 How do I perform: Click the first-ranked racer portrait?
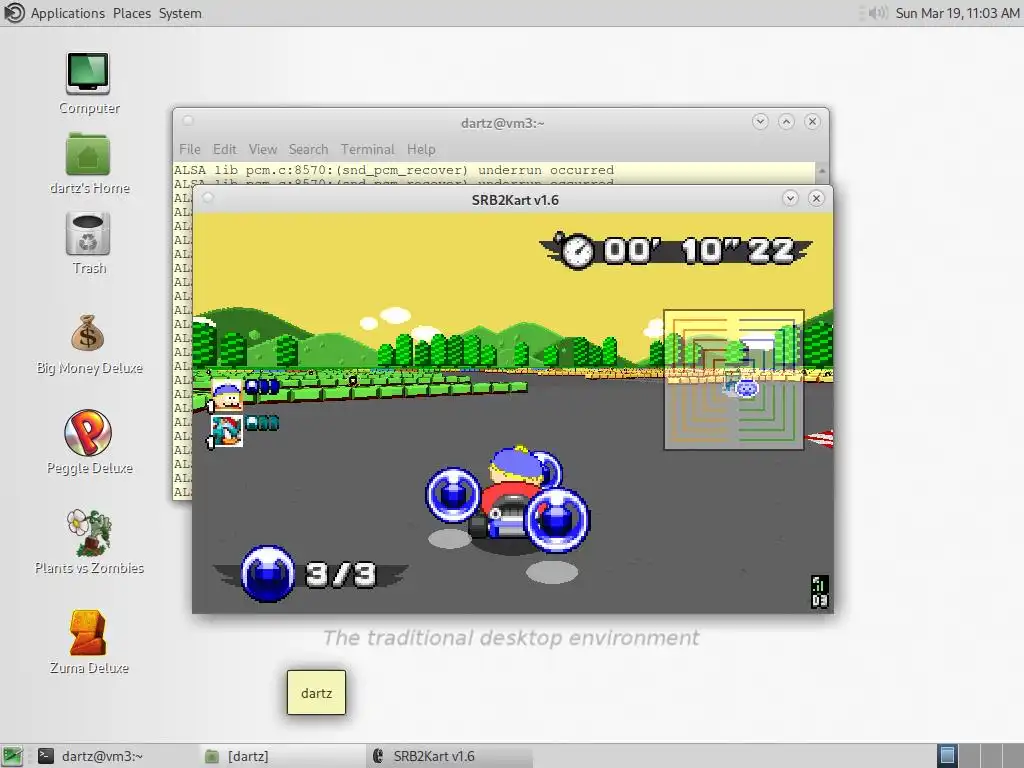click(227, 396)
